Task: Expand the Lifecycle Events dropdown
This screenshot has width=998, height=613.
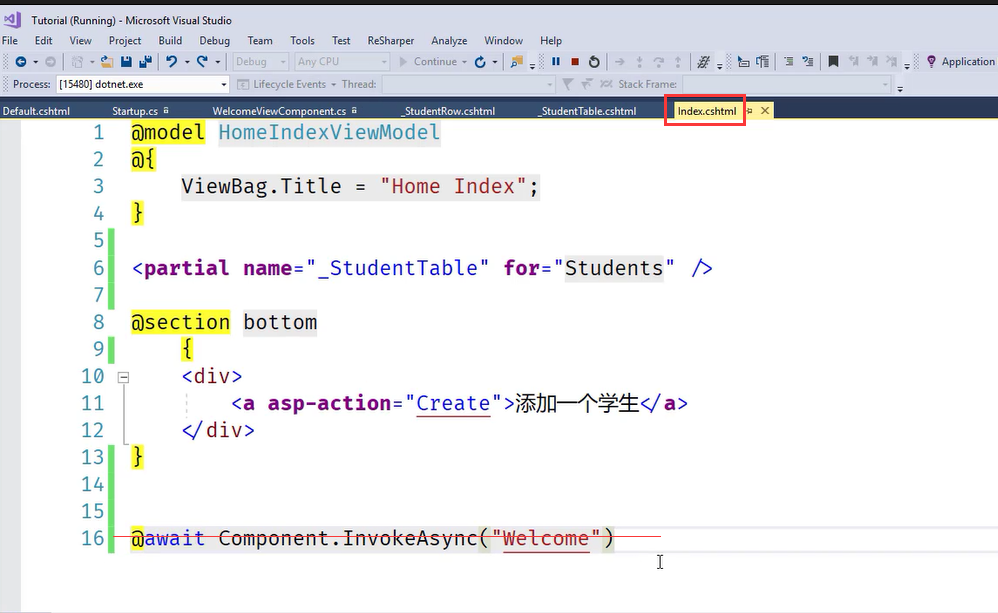Action: click(334, 84)
